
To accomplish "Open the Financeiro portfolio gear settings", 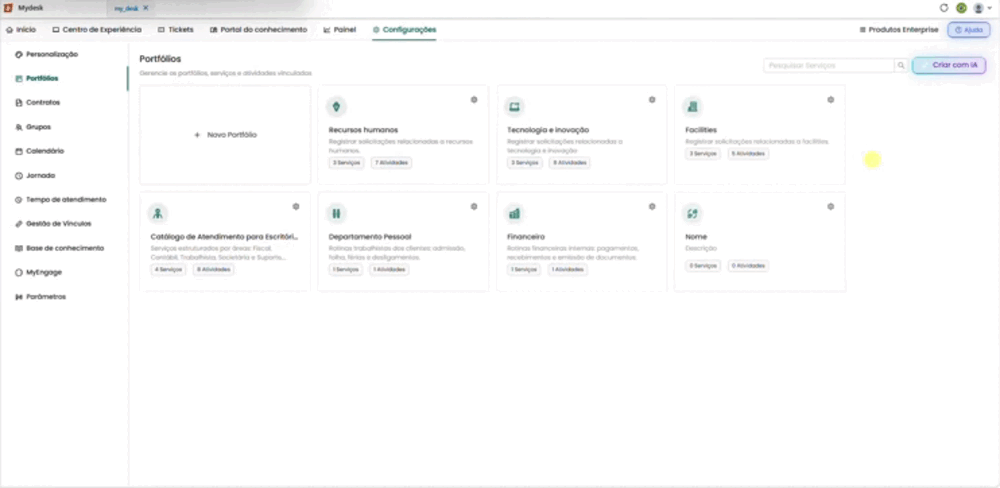I will 652,206.
